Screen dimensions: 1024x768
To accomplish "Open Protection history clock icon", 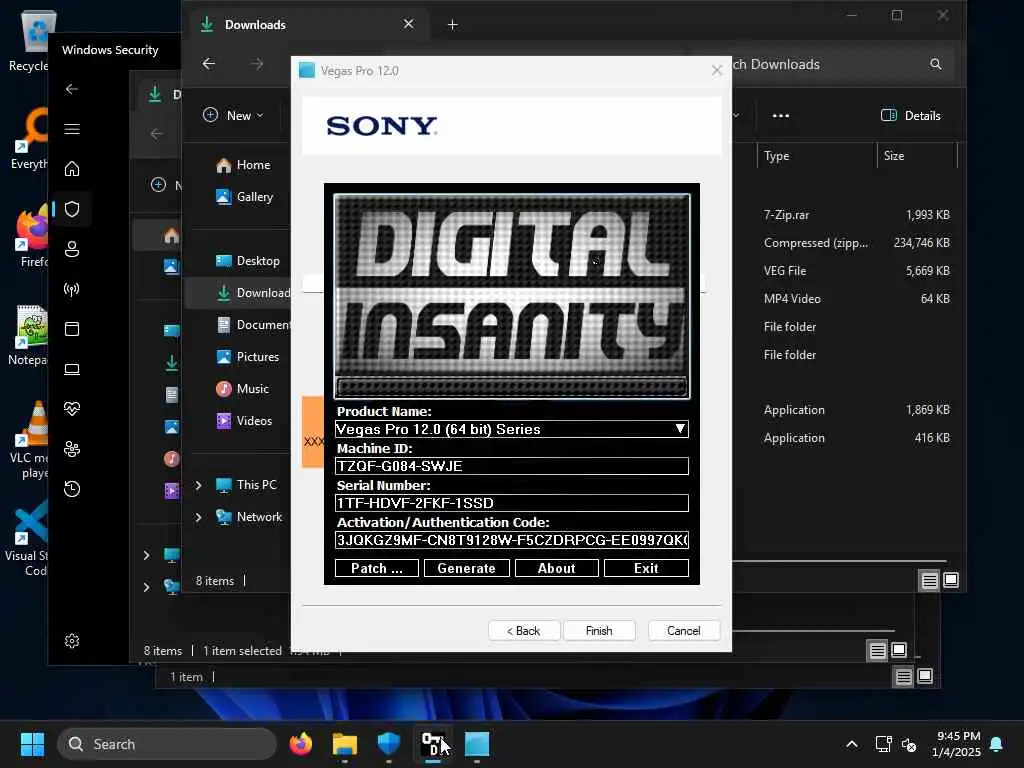I will point(72,488).
